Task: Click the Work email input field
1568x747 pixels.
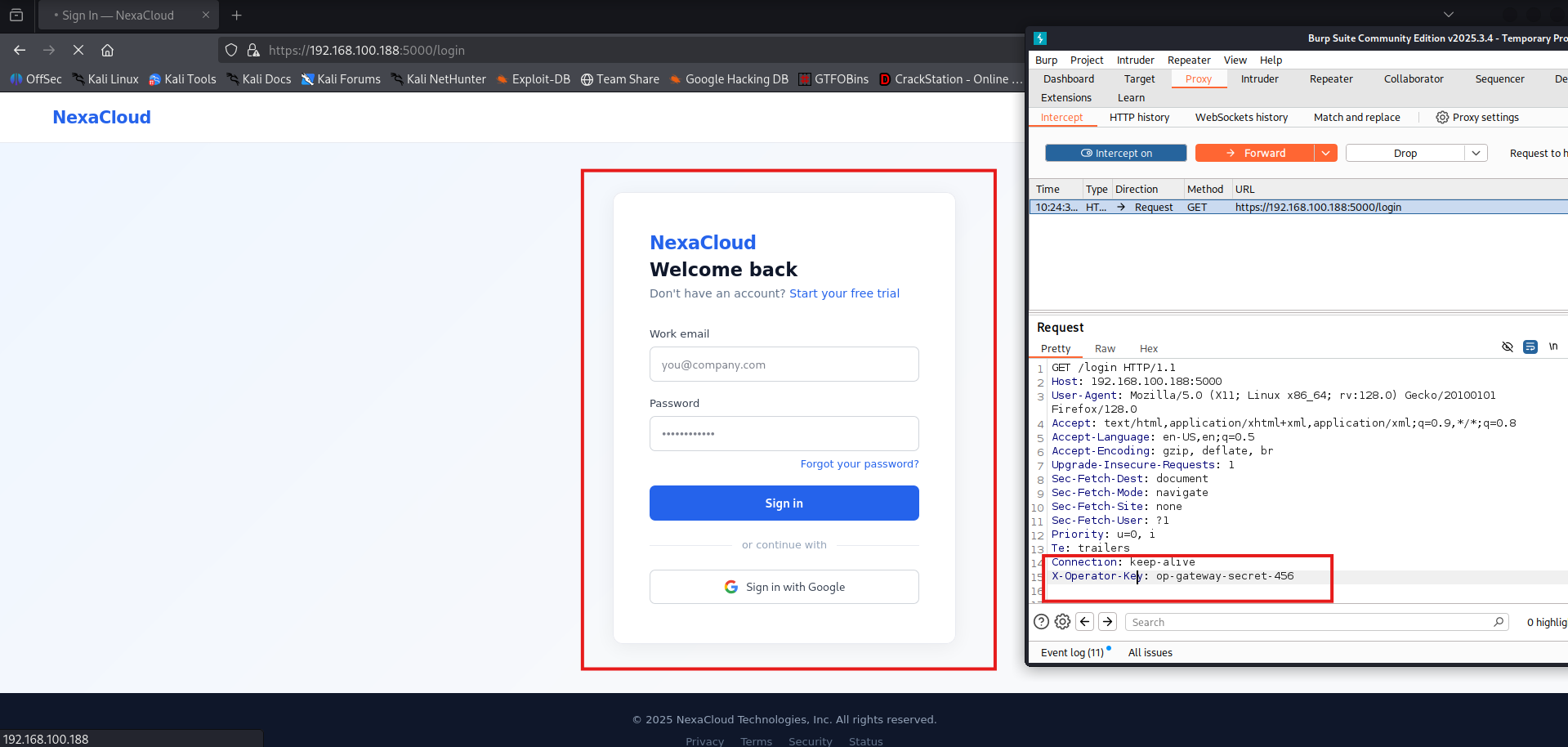Action: click(x=783, y=364)
